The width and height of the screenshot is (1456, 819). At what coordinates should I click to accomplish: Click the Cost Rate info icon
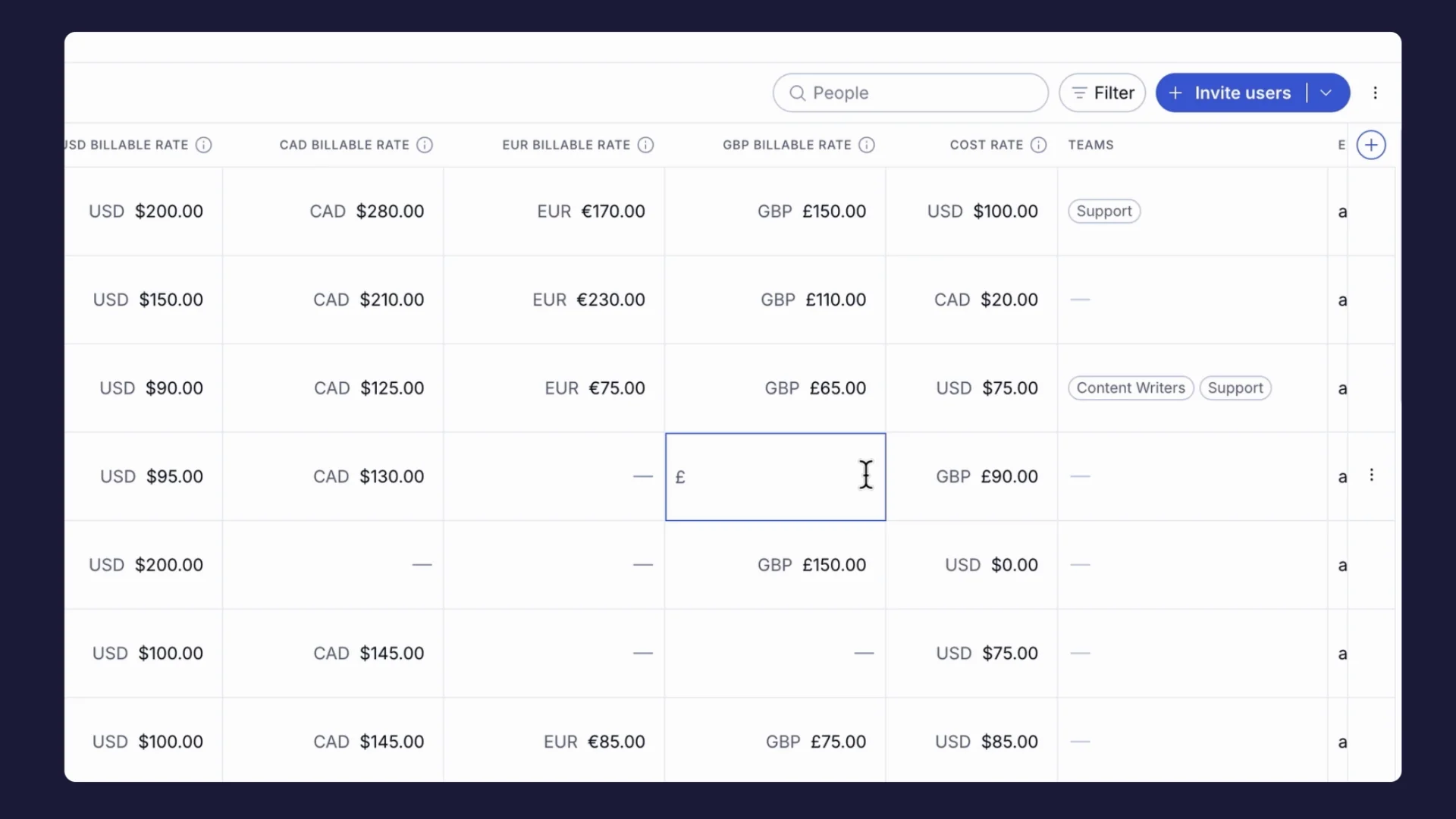pos(1039,145)
